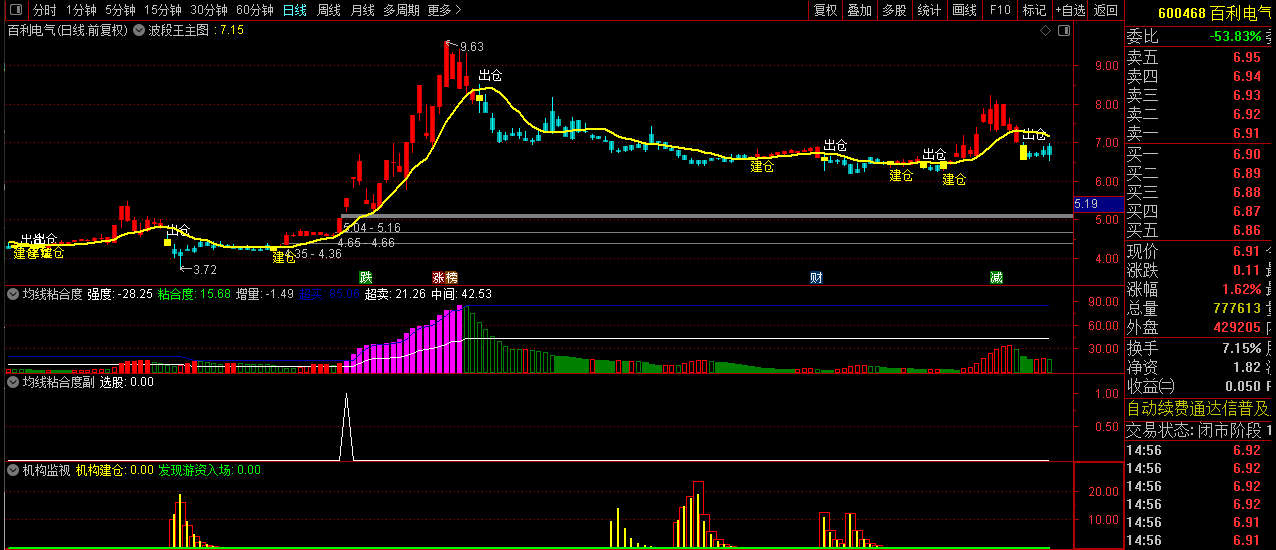
Task: Click stock code 600468 百利电气
Action: pos(1213,13)
